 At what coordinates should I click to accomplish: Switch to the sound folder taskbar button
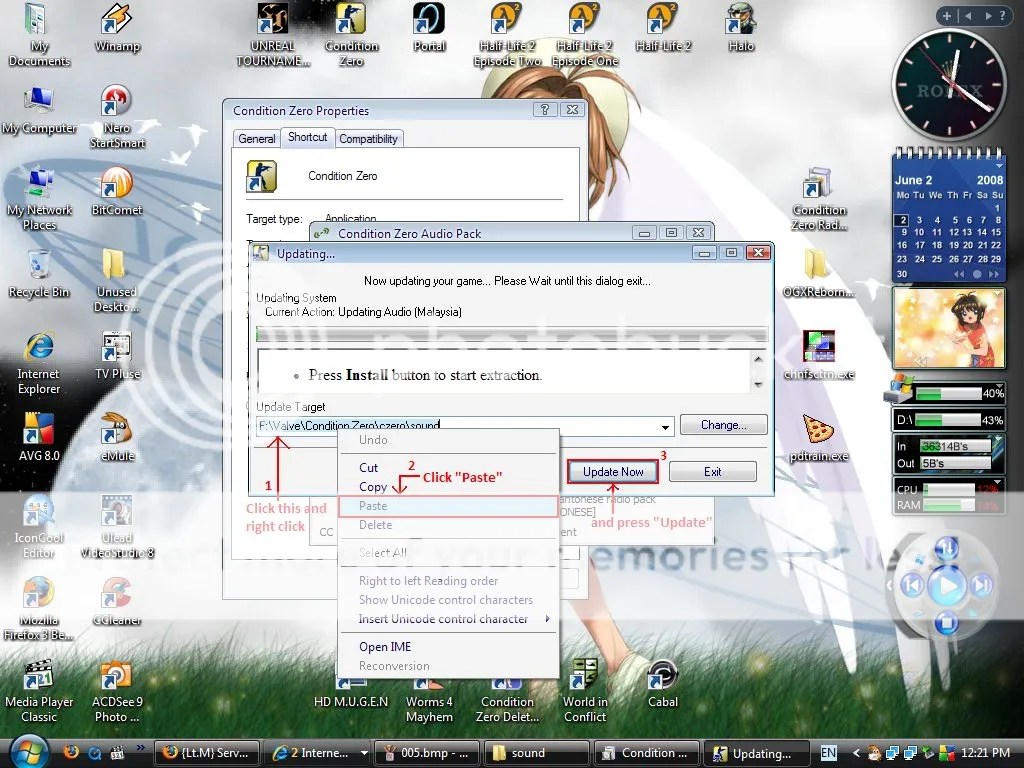point(535,753)
